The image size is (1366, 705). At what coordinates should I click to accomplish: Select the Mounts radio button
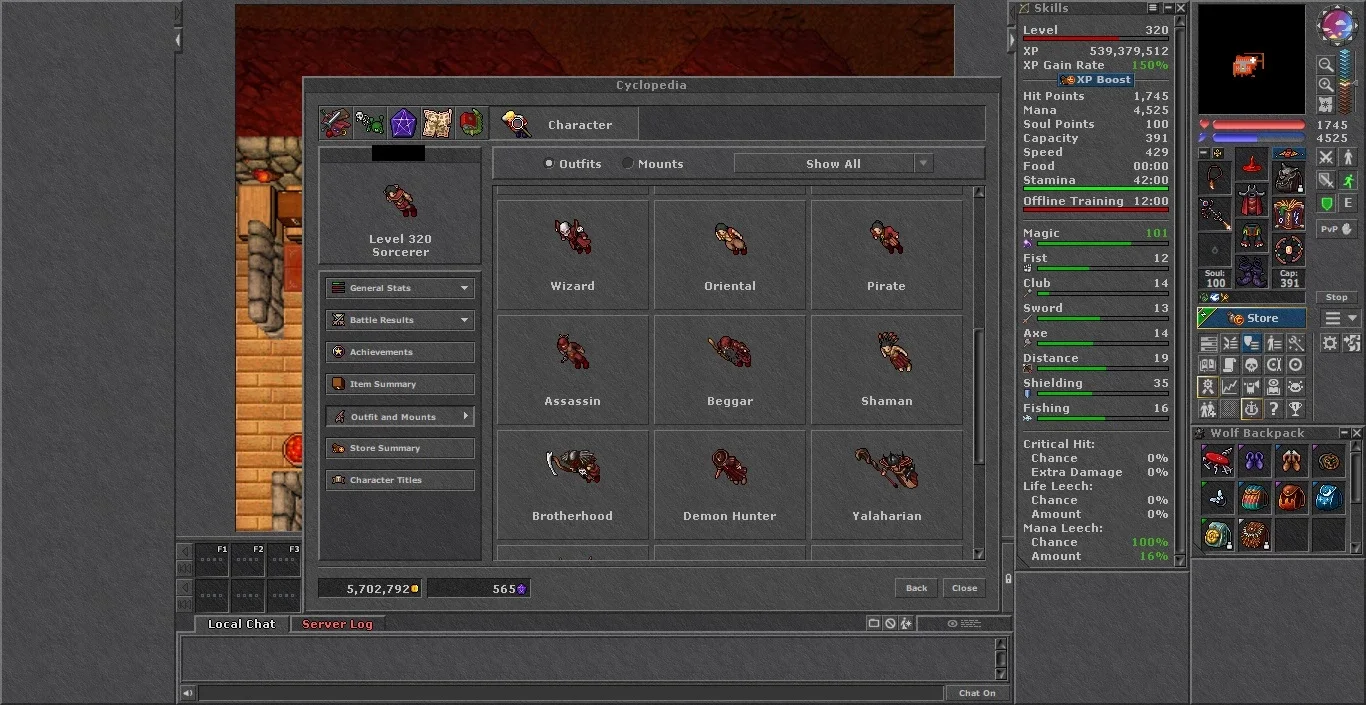pos(627,163)
